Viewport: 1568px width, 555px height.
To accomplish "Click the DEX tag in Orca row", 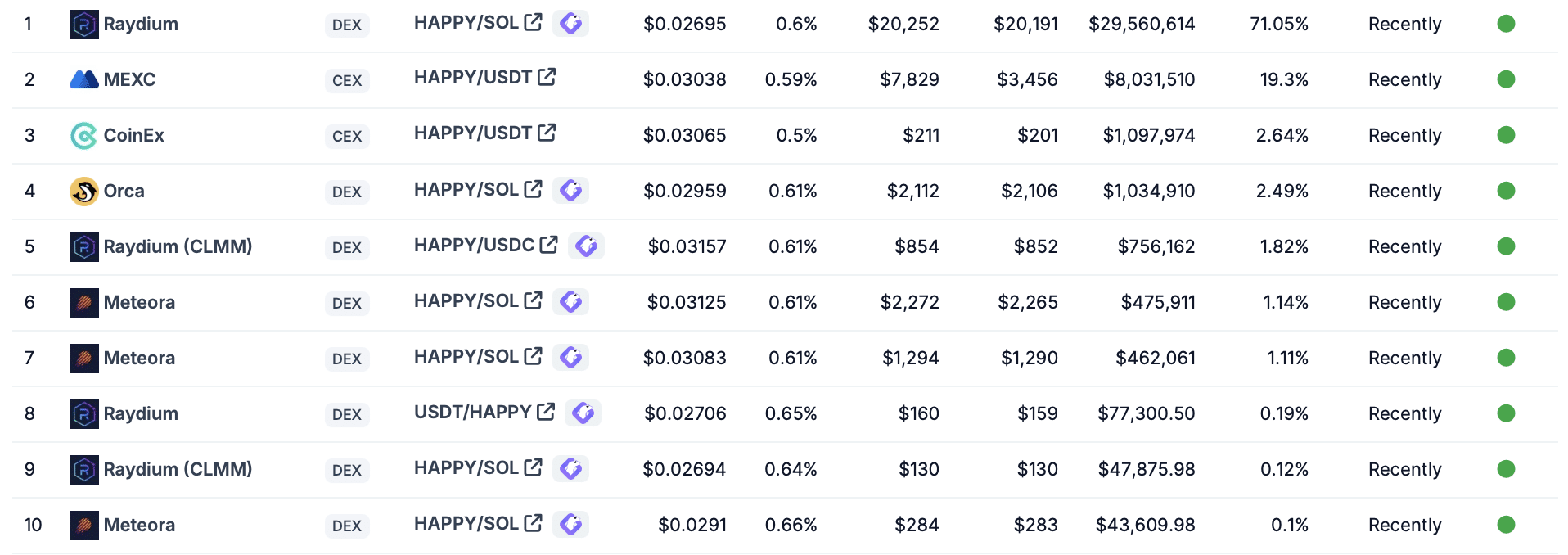I will [347, 192].
